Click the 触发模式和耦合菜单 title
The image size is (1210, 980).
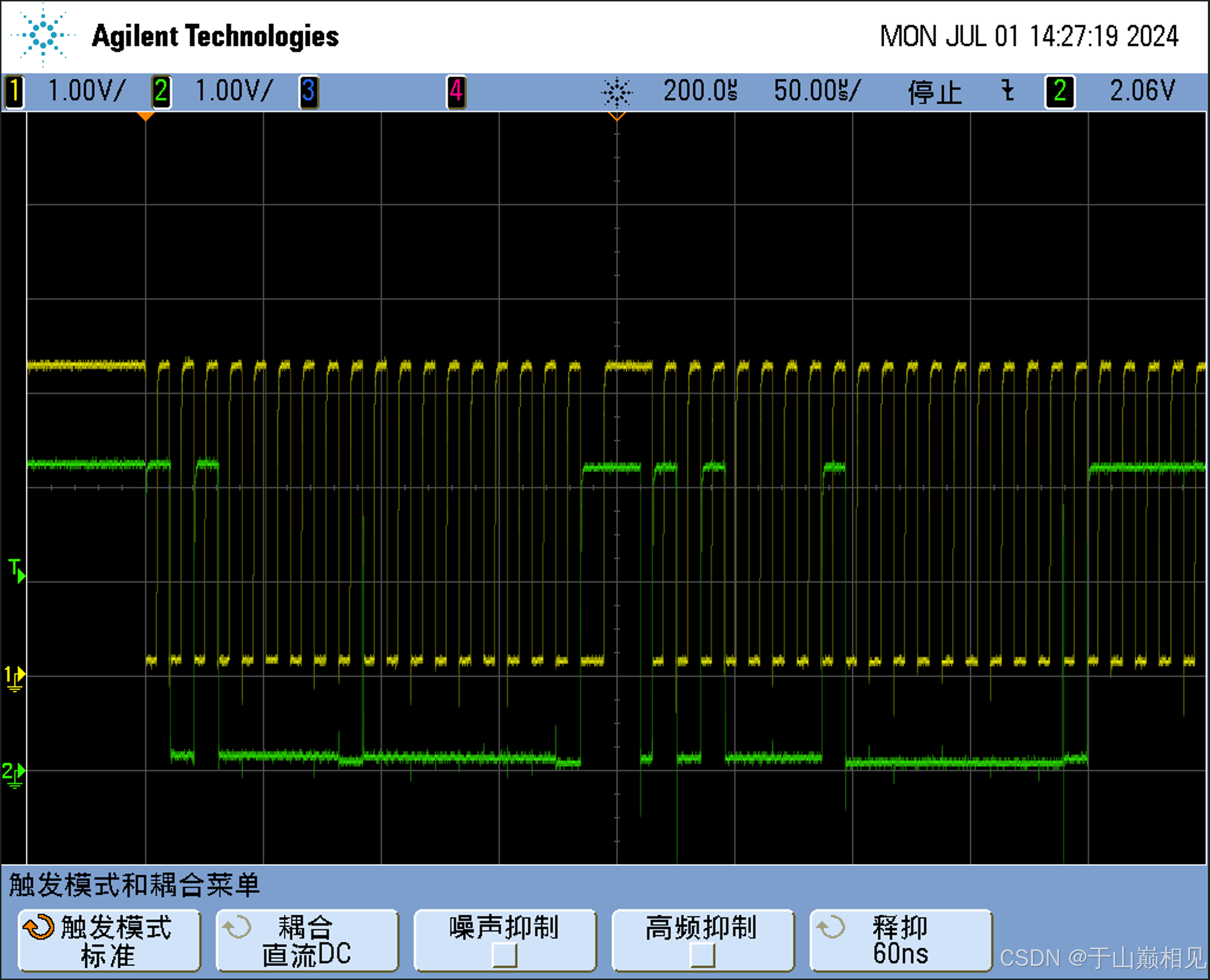click(134, 885)
